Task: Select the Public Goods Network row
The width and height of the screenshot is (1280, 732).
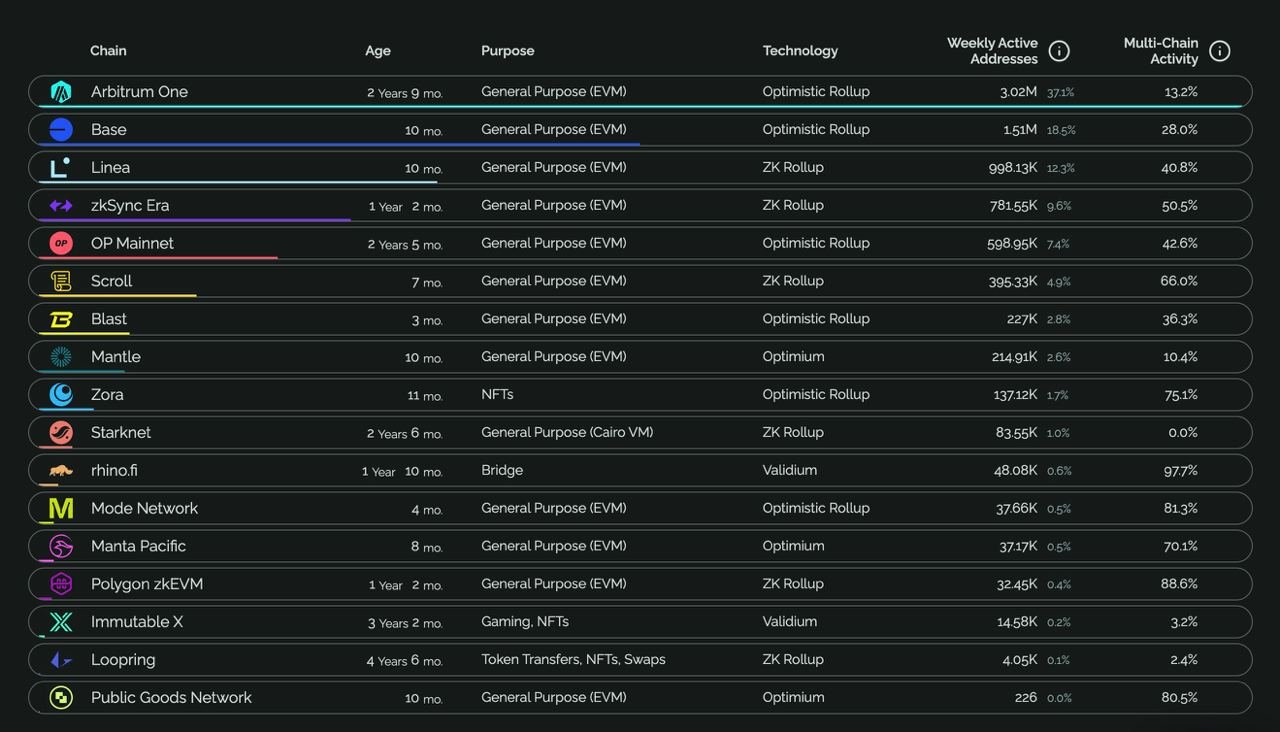Action: click(640, 698)
